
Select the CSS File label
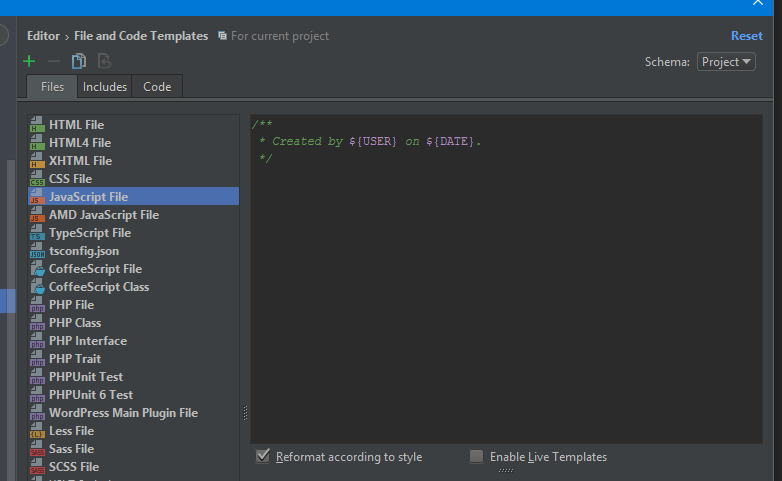[70, 179]
